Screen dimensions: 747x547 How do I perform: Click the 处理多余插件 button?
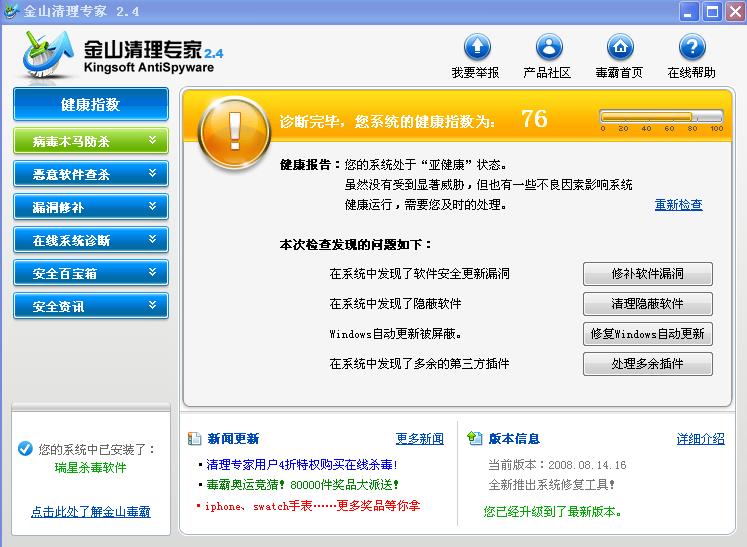pyautogui.click(x=647, y=364)
